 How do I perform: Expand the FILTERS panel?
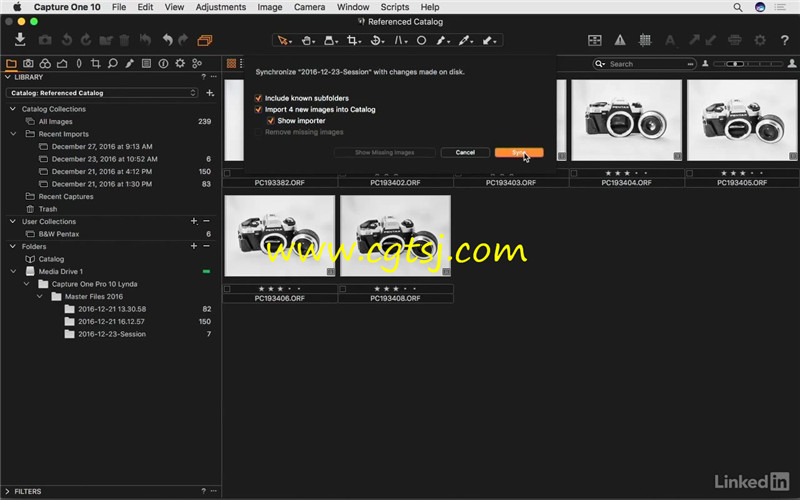pos(8,491)
